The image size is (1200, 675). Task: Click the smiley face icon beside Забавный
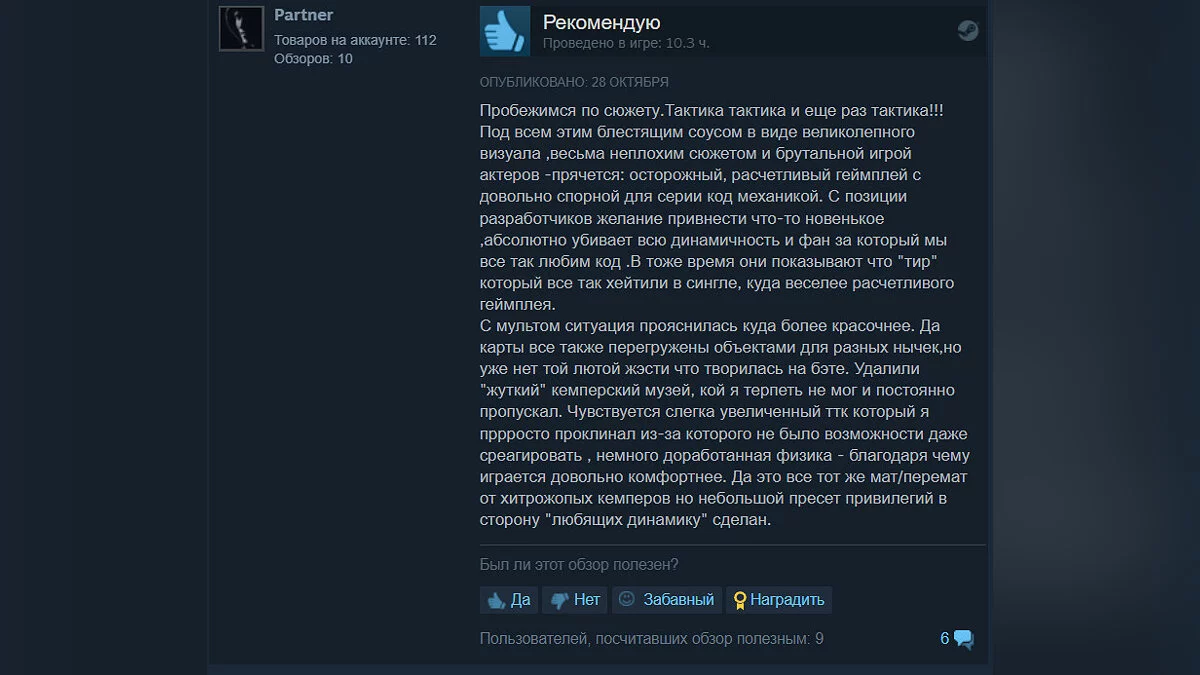click(627, 599)
